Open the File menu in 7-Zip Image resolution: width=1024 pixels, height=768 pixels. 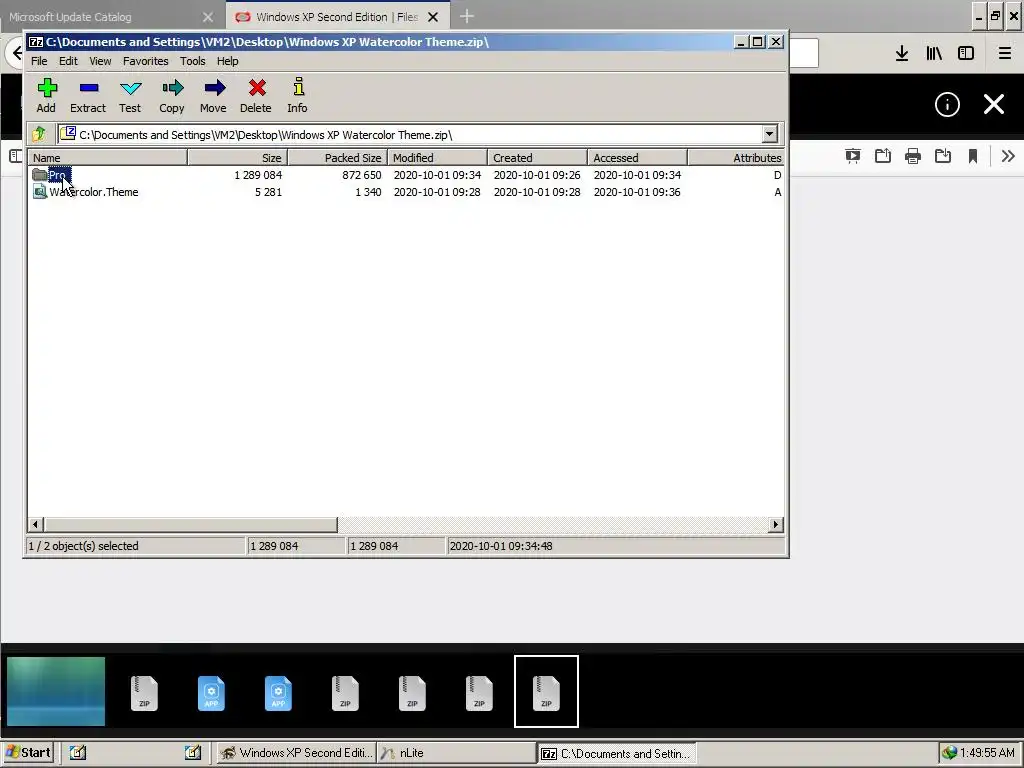39,61
